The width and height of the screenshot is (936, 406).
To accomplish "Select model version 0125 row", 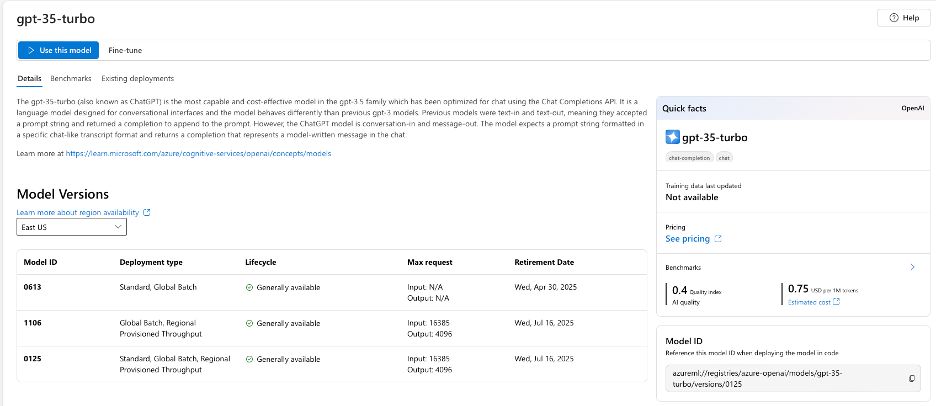I will click(332, 364).
